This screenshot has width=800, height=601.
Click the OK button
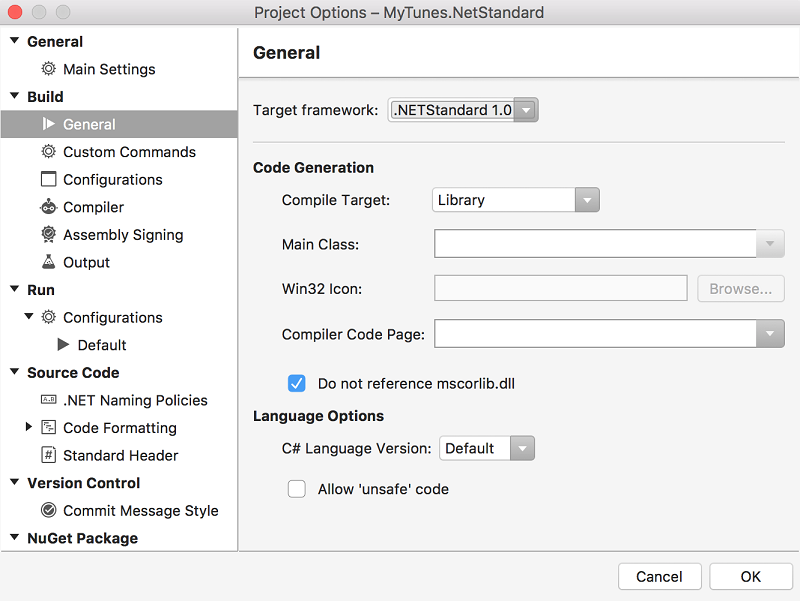tap(751, 577)
